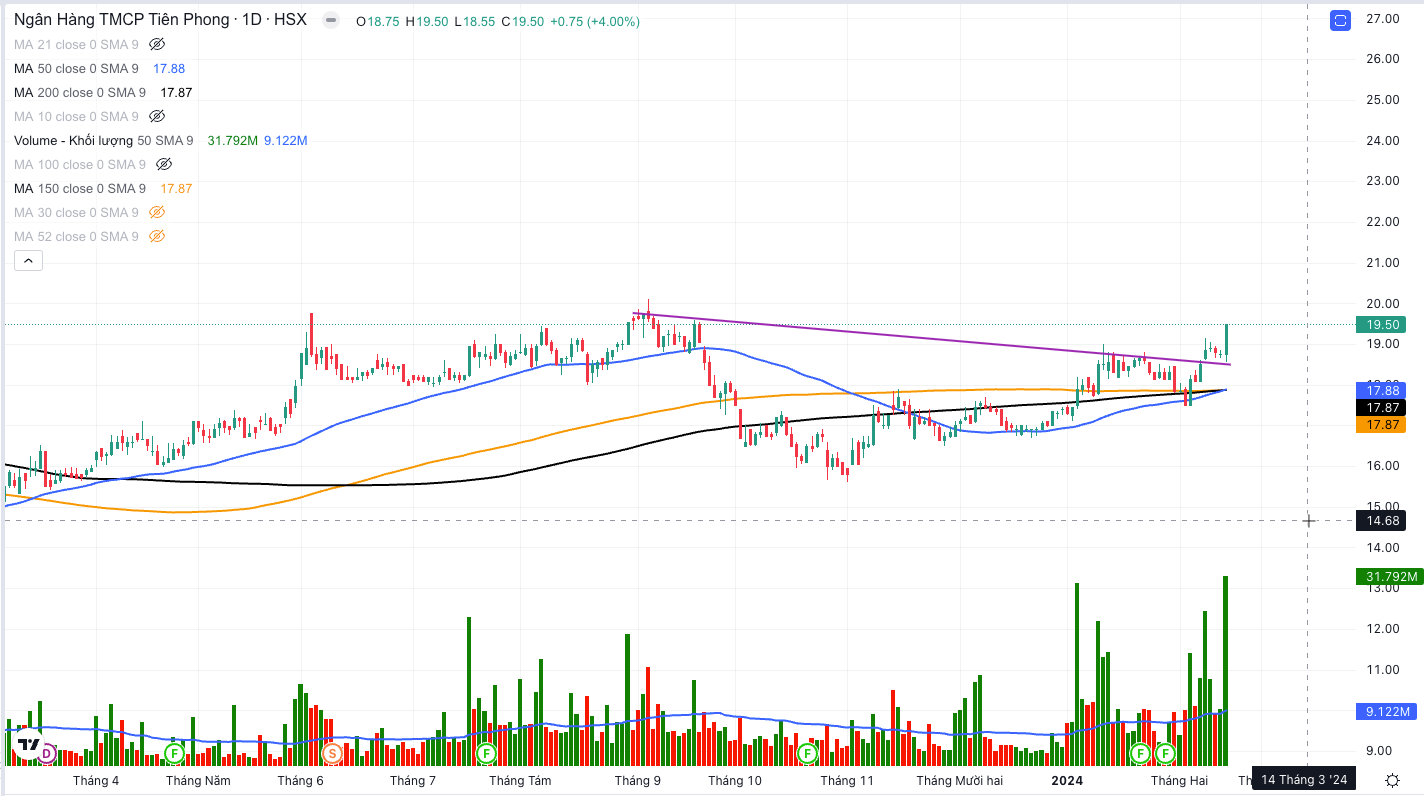1424x796 pixels.
Task: Open chart settings gear icon
Action: pos(1392,780)
